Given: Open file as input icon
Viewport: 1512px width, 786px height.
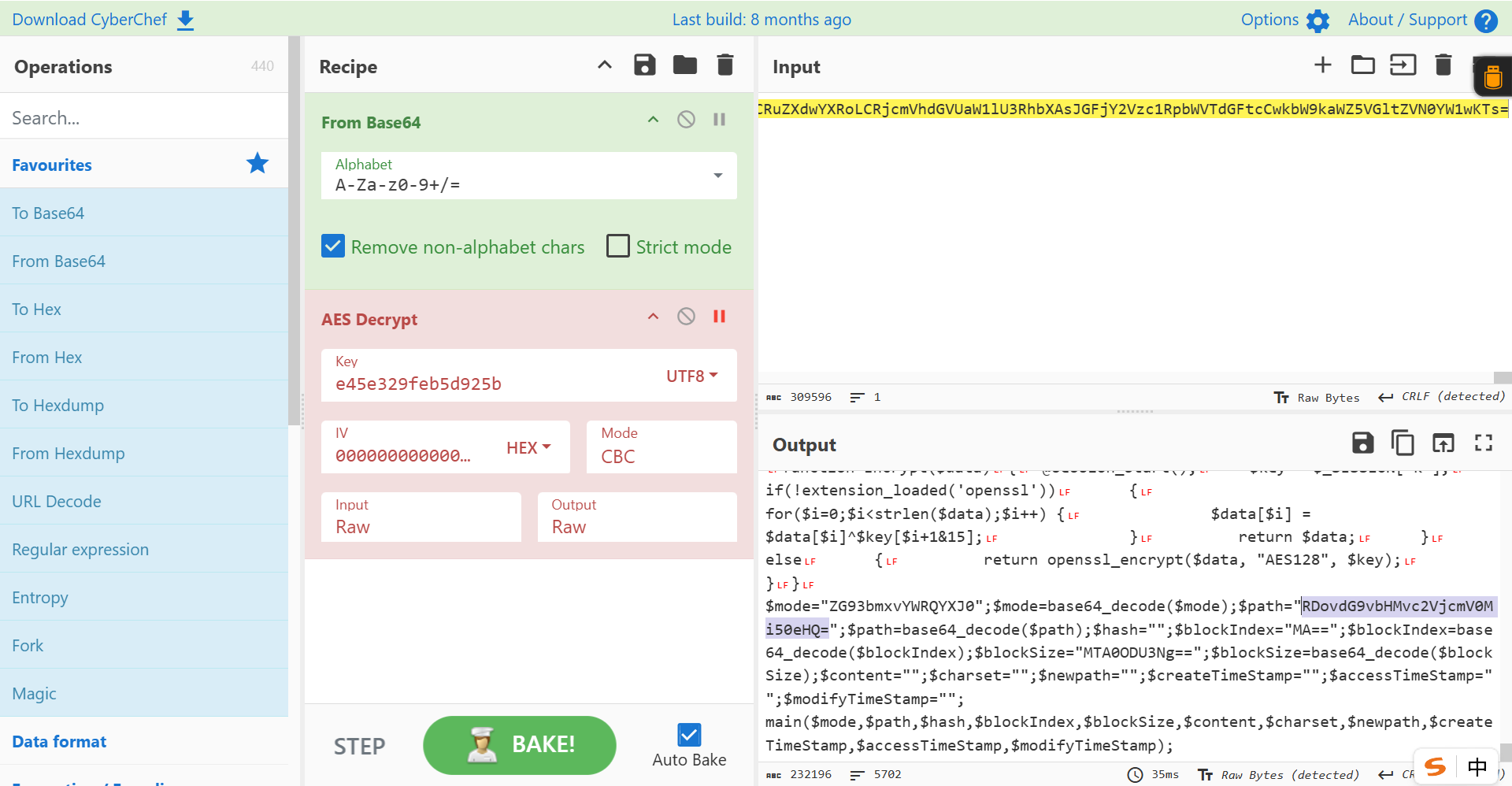Looking at the screenshot, I should [x=1403, y=65].
